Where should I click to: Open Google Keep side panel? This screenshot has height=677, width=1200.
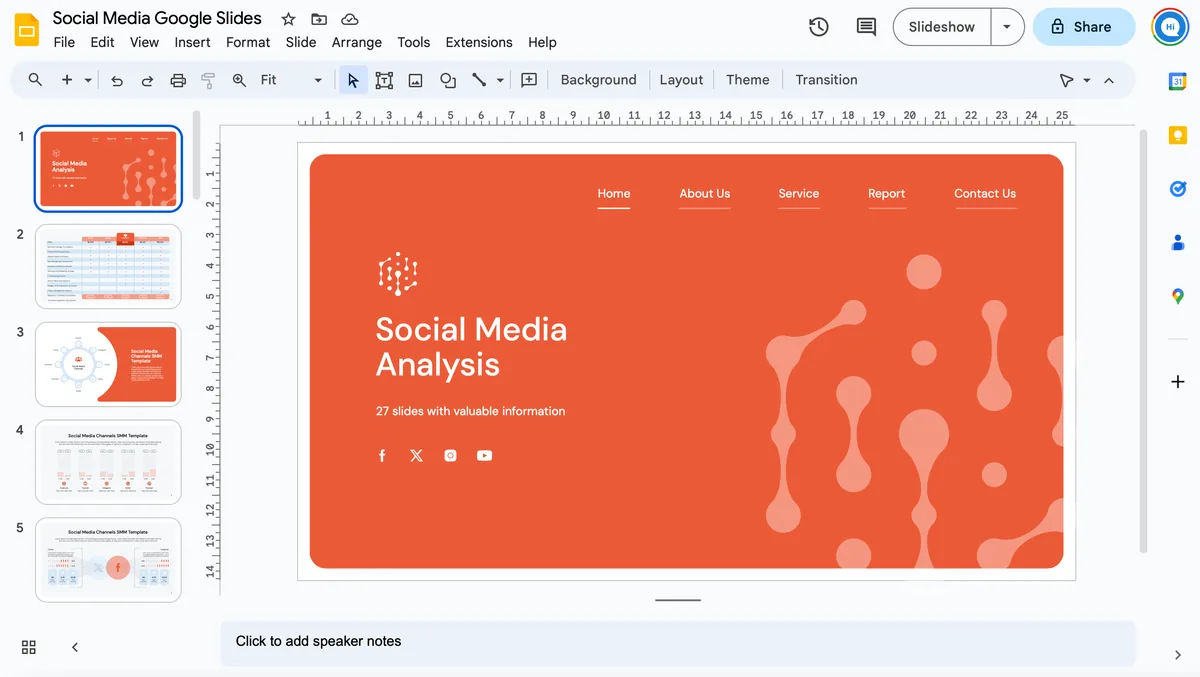1178,135
